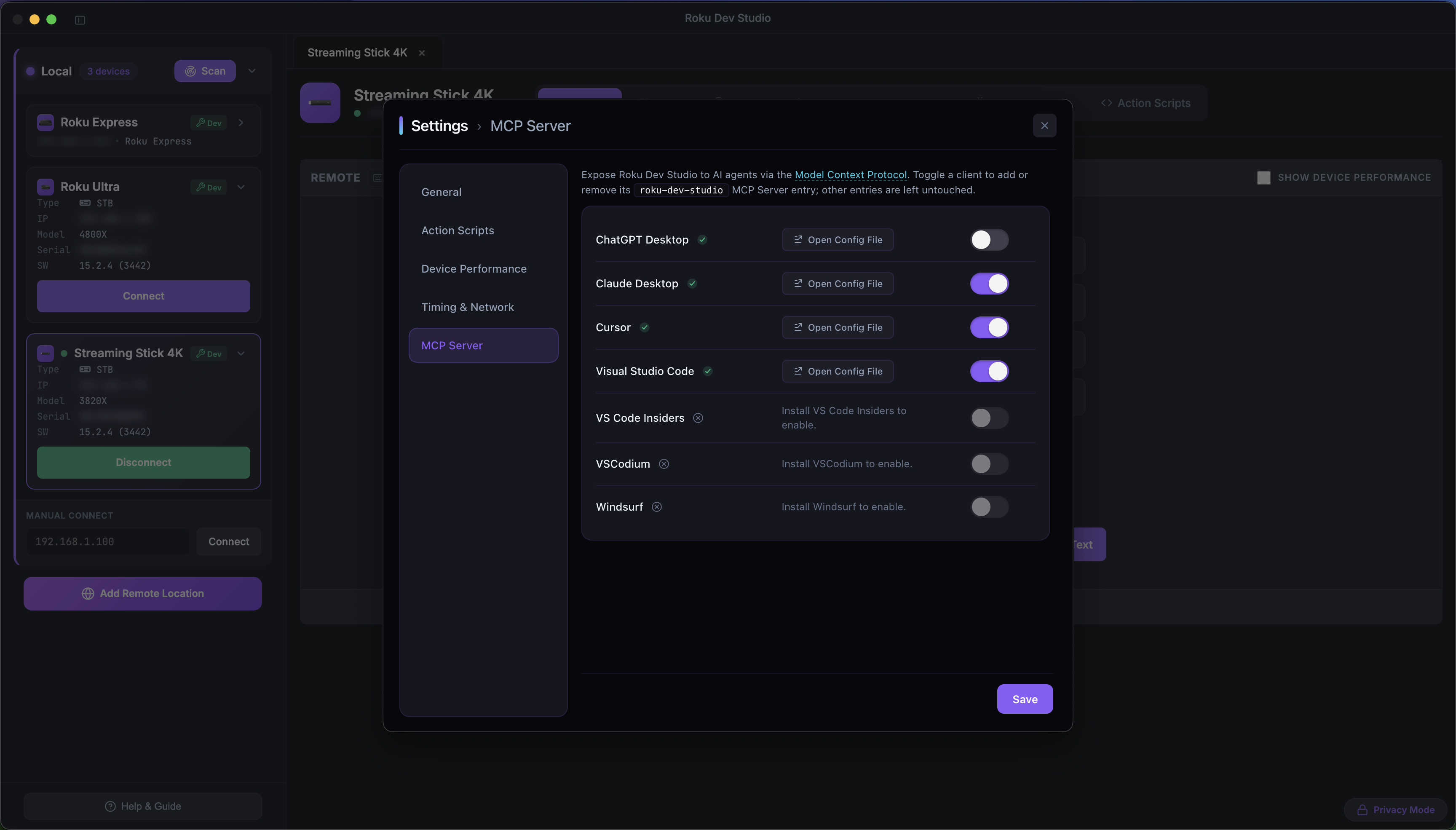
Task: Enable Show Device Performance checkbox
Action: coord(1263,177)
